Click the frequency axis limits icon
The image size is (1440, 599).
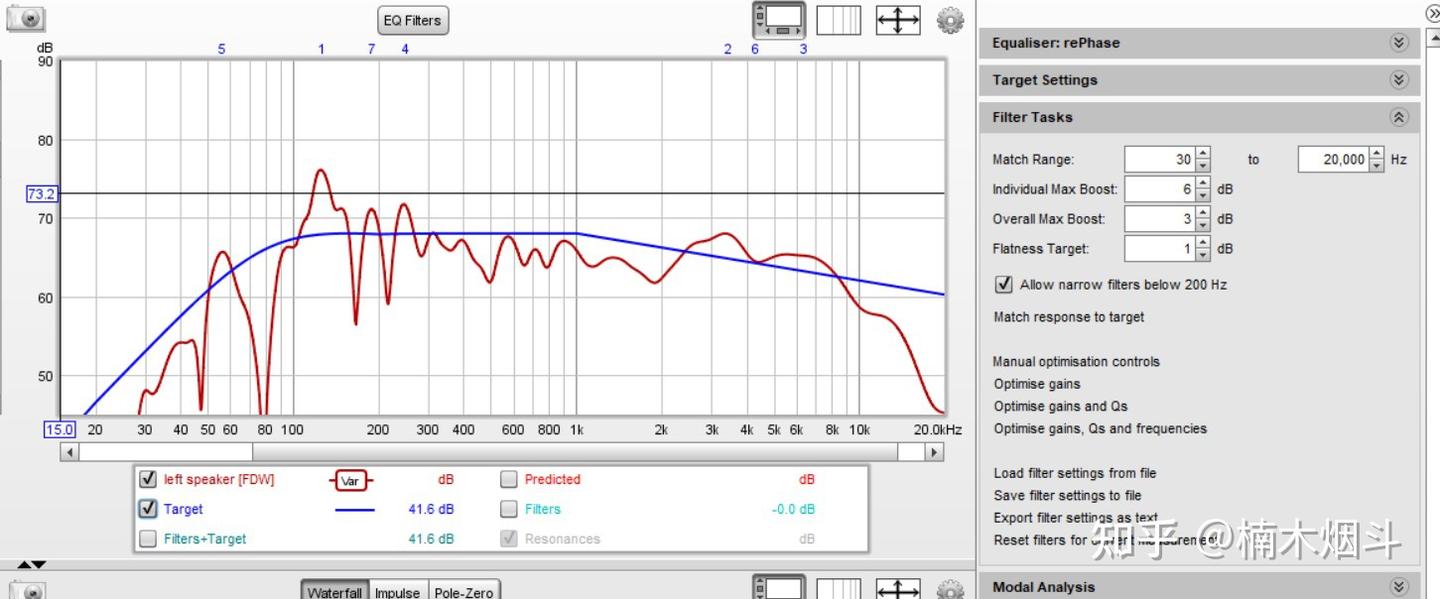(838, 20)
